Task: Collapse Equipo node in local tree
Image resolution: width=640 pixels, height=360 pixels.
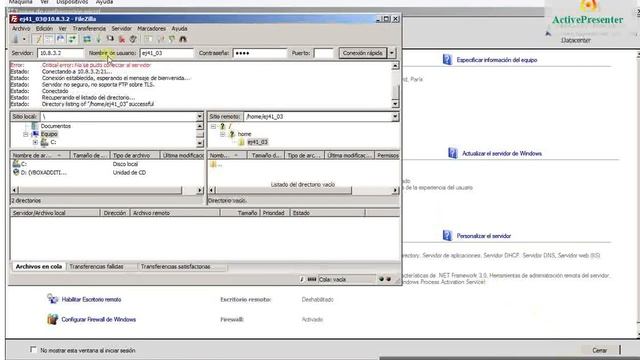Action: coord(26,134)
